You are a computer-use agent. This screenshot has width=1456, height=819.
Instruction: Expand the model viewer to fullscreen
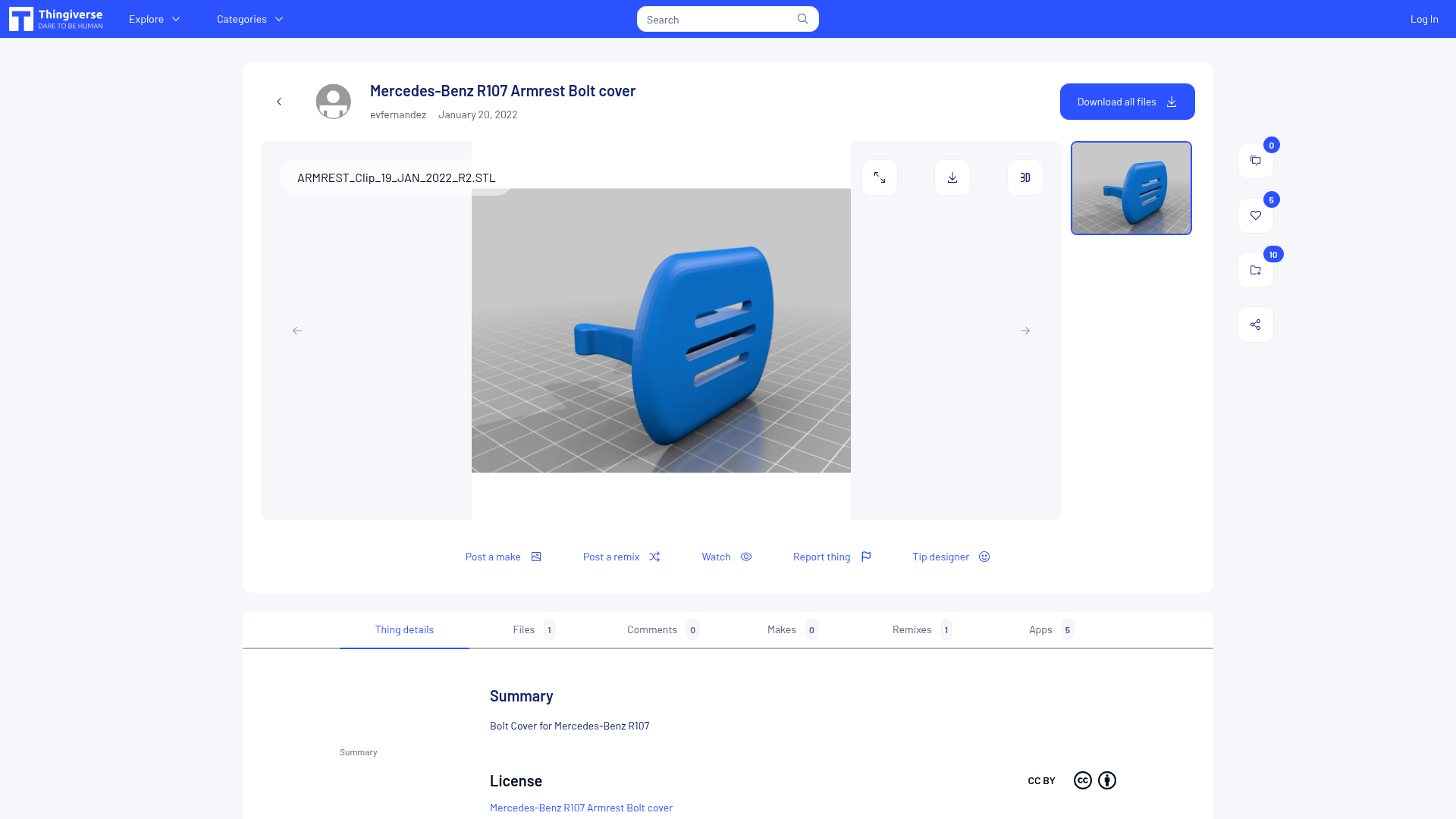point(880,177)
